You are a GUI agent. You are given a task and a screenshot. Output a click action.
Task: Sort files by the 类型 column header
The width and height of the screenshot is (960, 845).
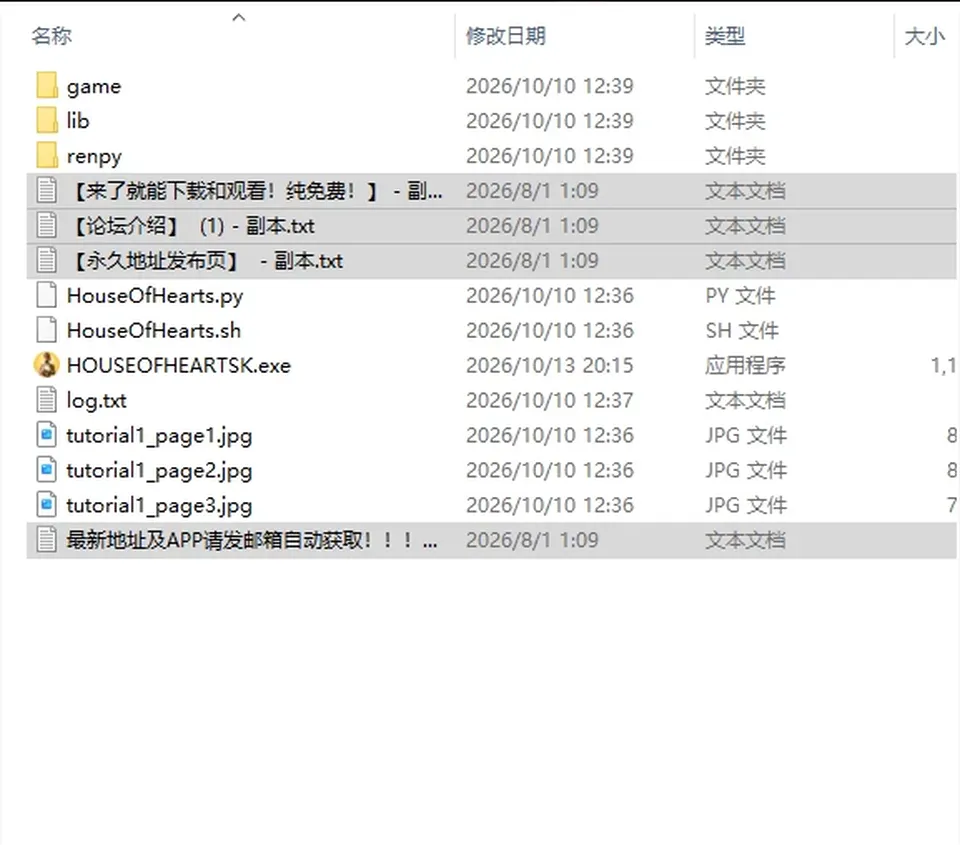click(725, 36)
